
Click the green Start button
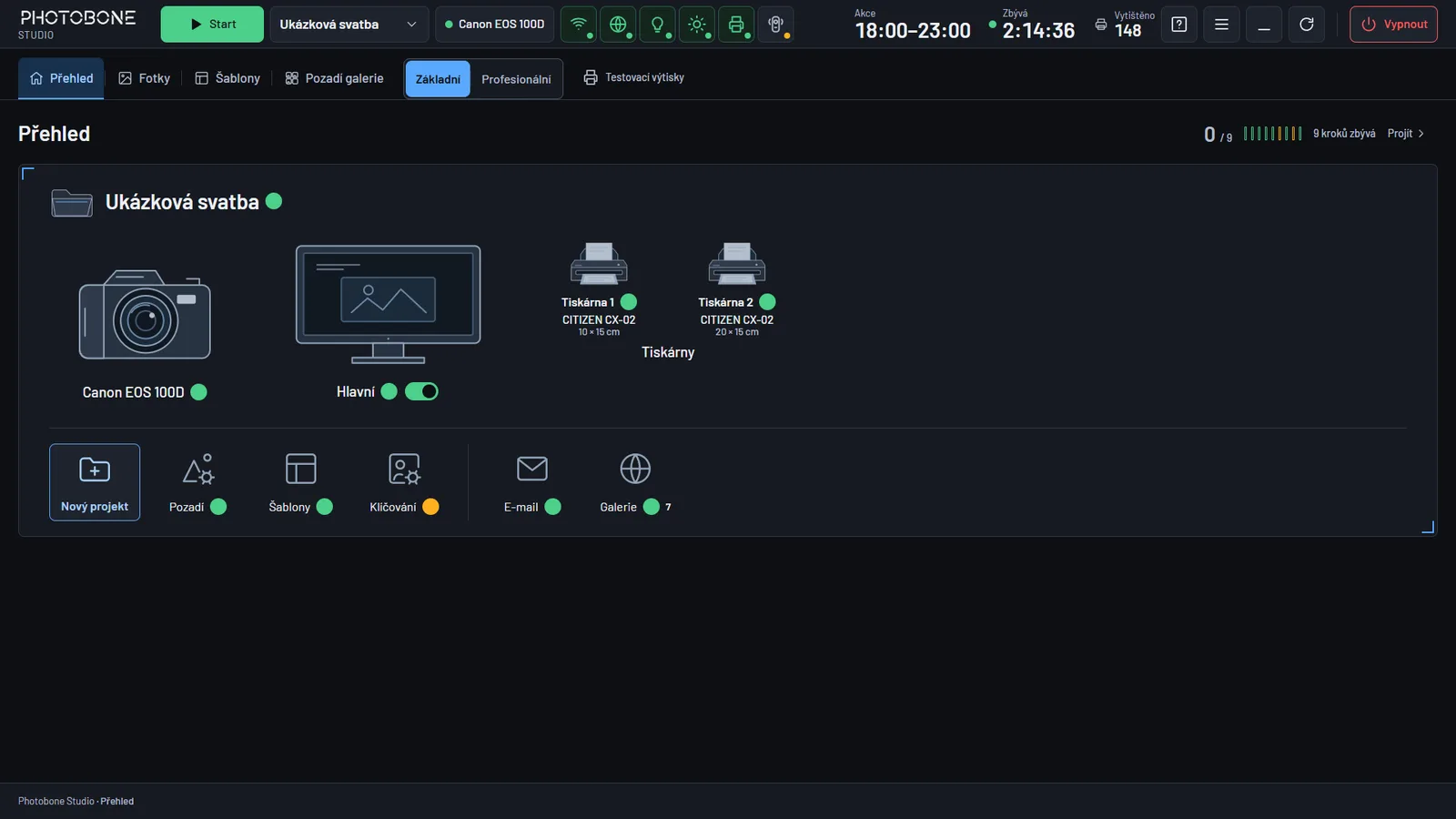click(212, 25)
